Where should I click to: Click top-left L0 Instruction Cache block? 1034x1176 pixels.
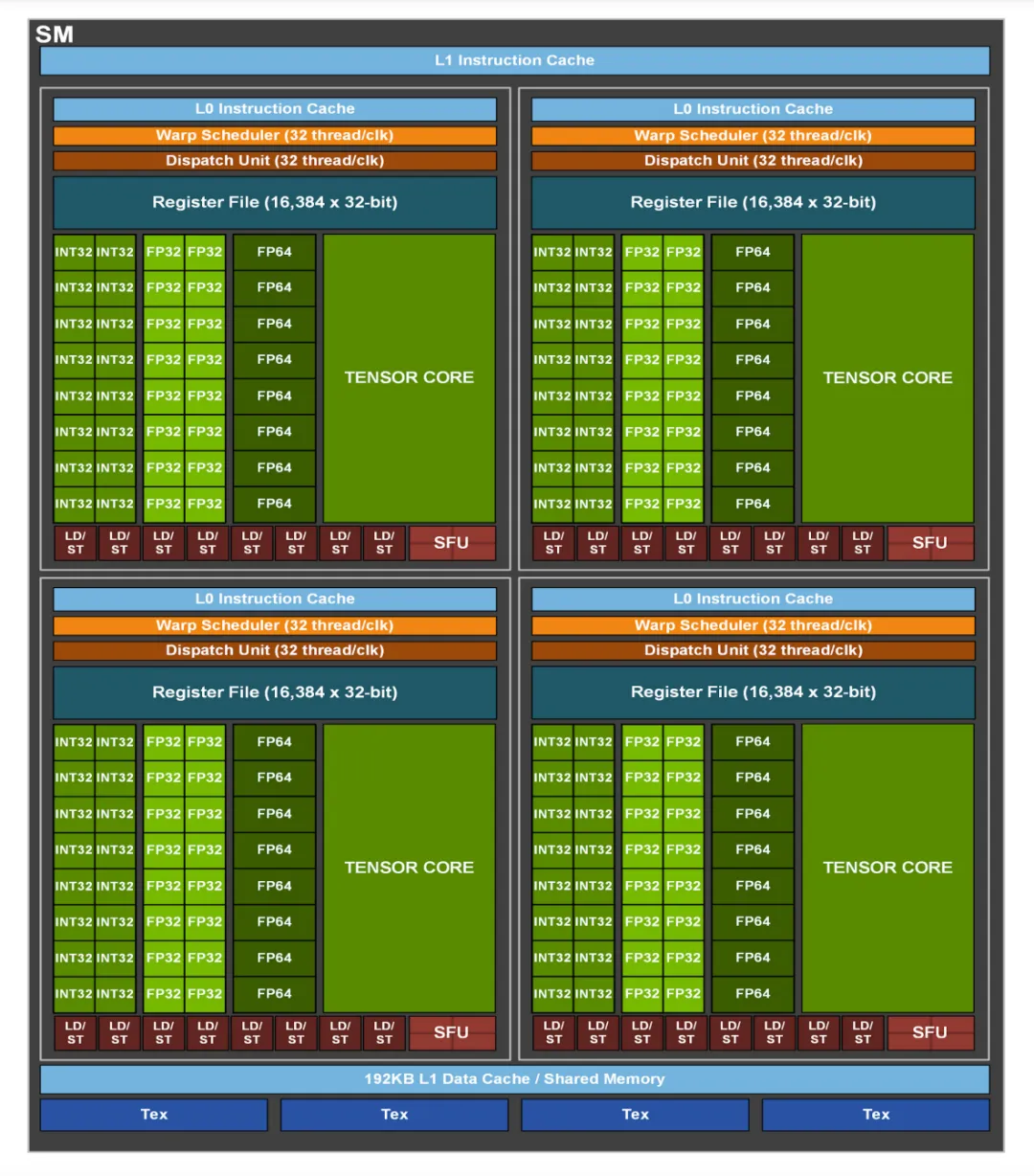point(275,109)
